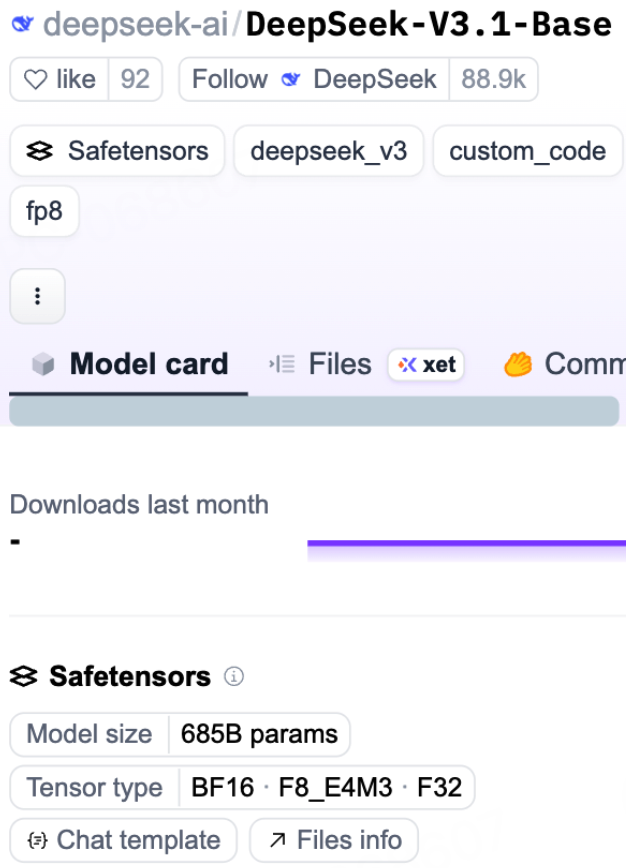
Task: Open the Files info link
Action: tap(334, 840)
